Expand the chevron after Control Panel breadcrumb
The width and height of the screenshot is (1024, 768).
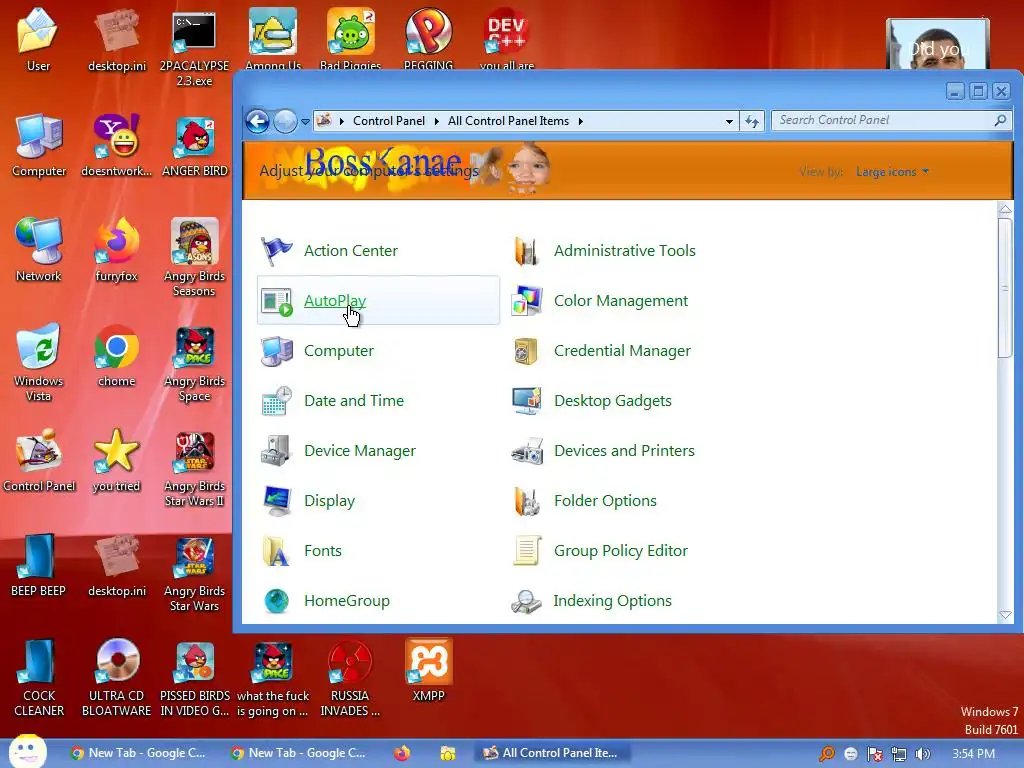point(436,121)
